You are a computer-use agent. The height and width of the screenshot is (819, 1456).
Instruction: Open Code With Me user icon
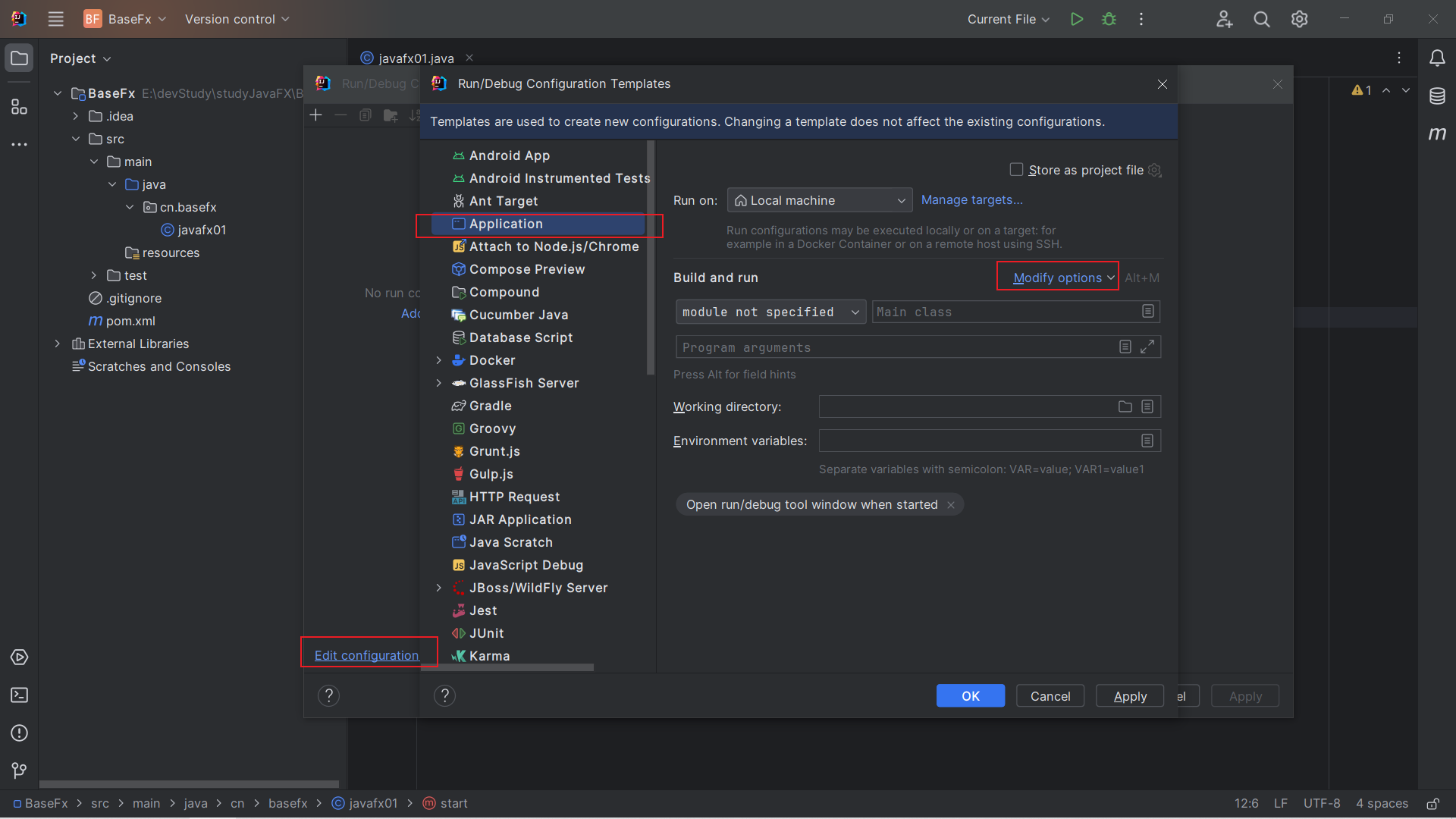point(1224,19)
